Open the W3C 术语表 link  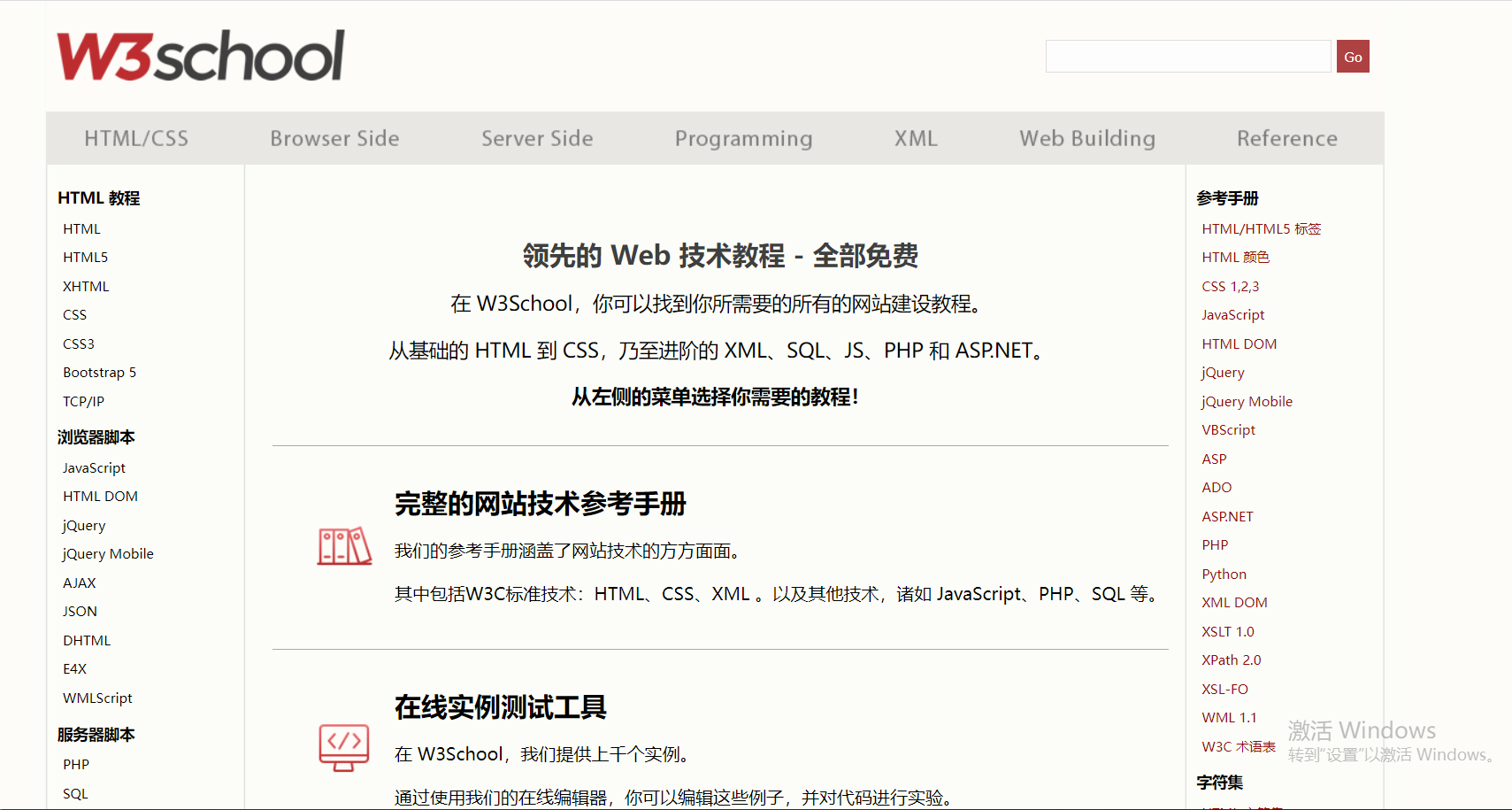click(1238, 747)
